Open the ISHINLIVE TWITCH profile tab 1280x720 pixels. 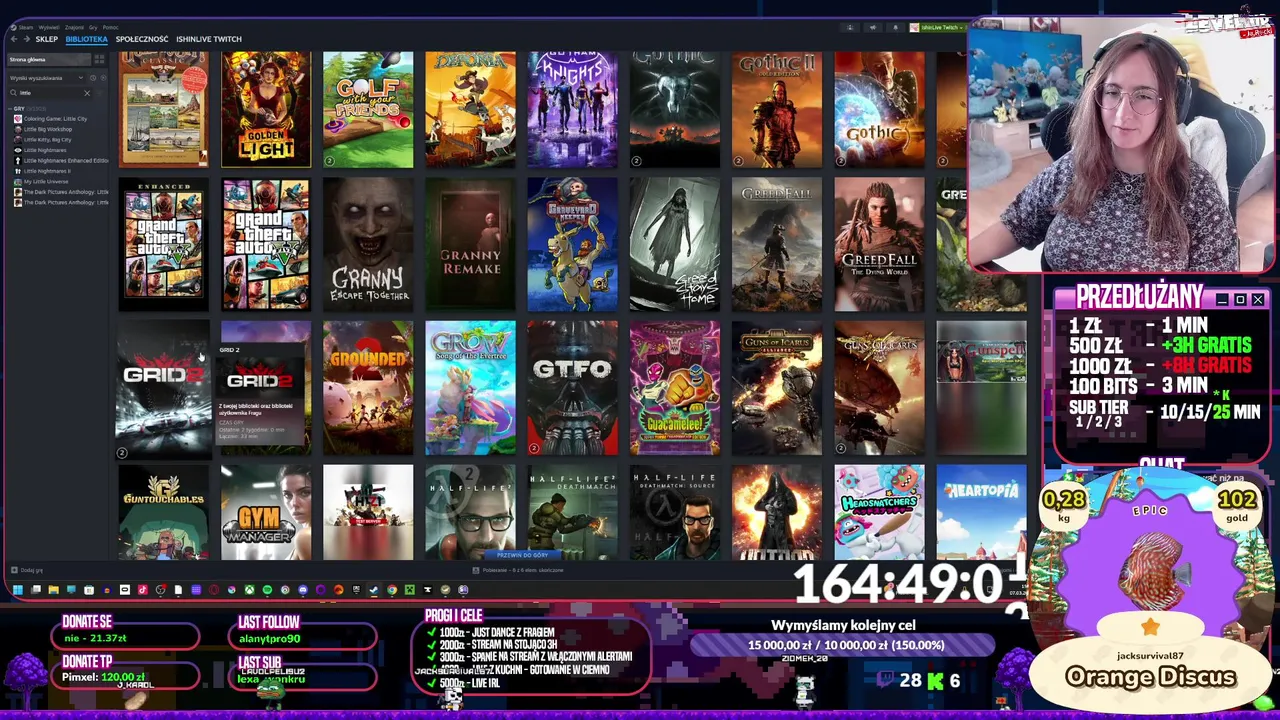point(209,39)
